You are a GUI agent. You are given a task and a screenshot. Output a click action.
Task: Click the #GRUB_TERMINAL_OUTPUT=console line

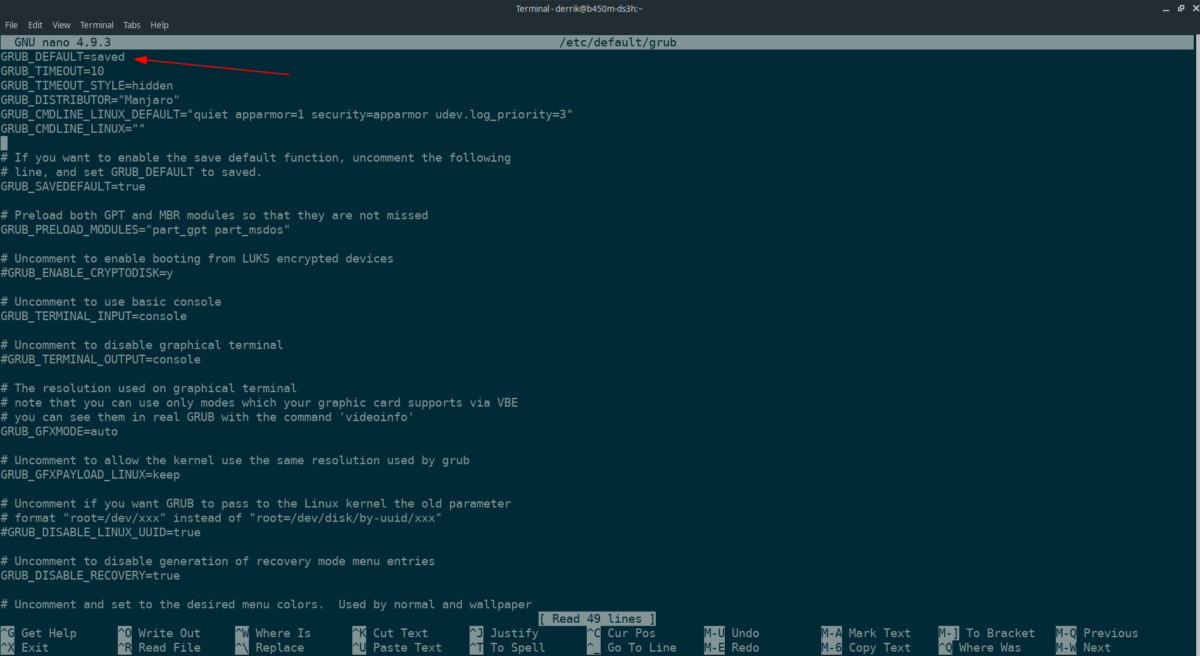tap(101, 359)
